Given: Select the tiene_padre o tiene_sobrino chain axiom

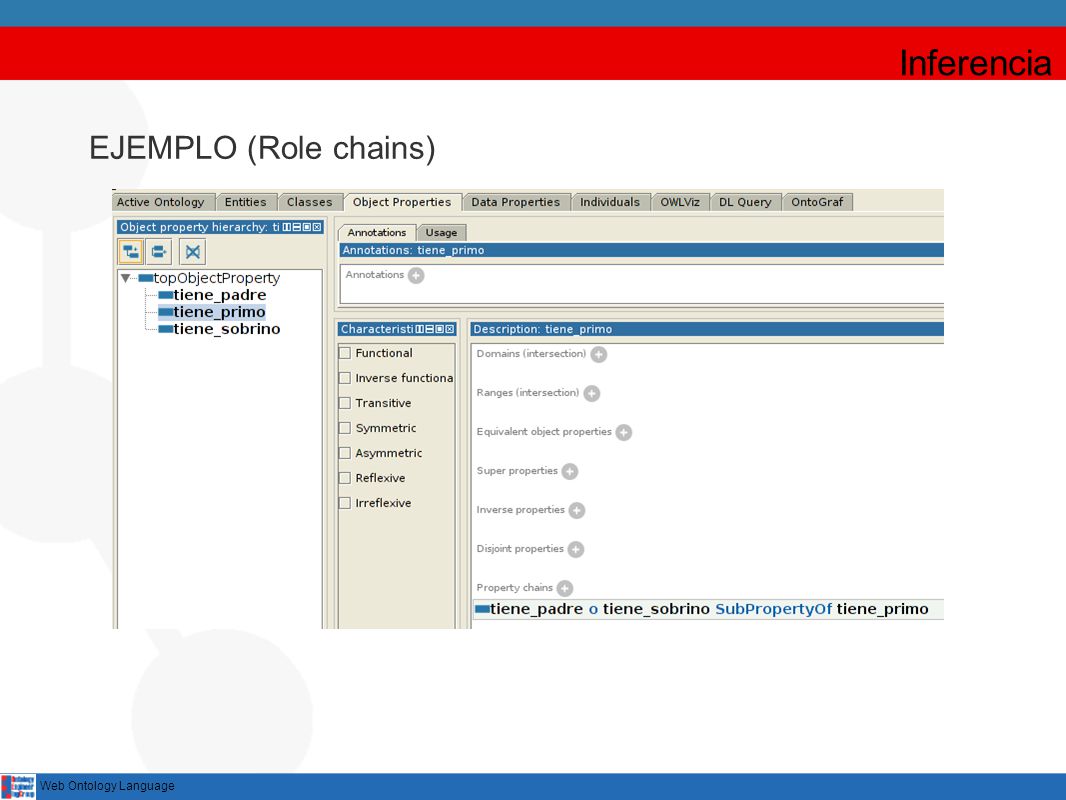Looking at the screenshot, I should [707, 609].
